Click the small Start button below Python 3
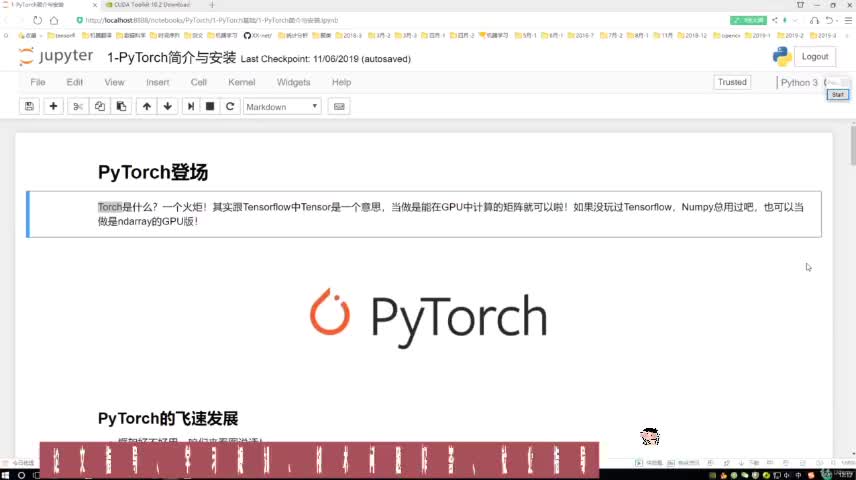This screenshot has height=480, width=856. (x=838, y=95)
